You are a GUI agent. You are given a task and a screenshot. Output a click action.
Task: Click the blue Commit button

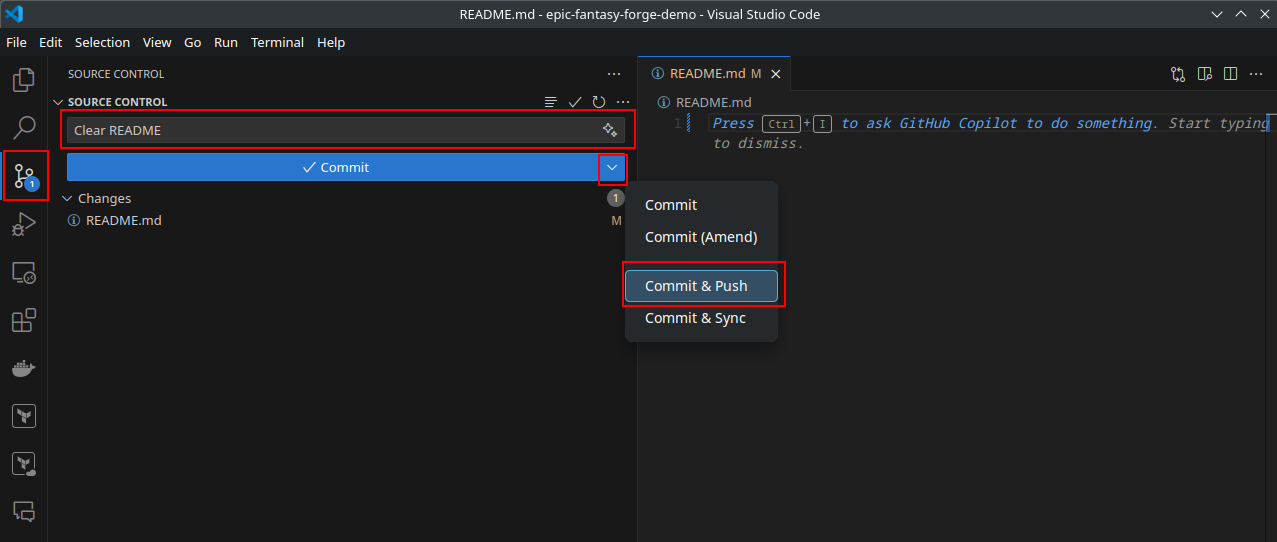click(333, 167)
